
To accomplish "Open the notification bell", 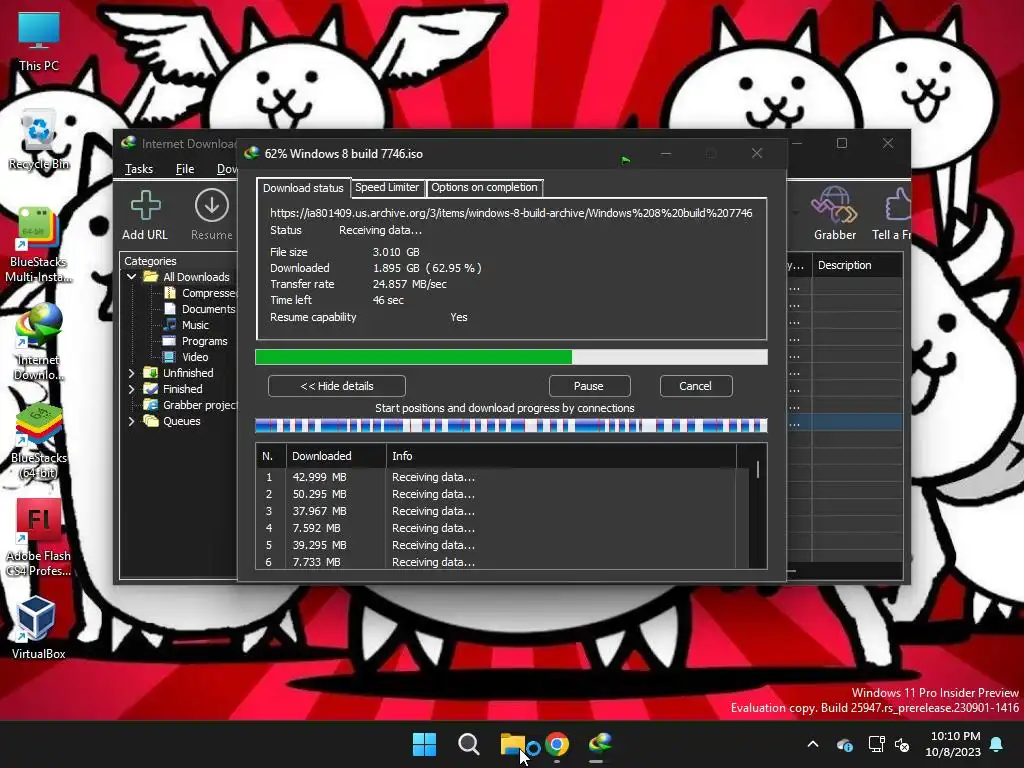I will (x=997, y=744).
